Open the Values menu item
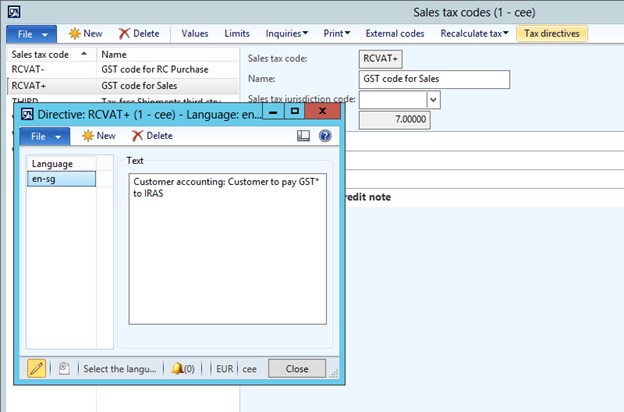This screenshot has width=624, height=412. (x=195, y=33)
